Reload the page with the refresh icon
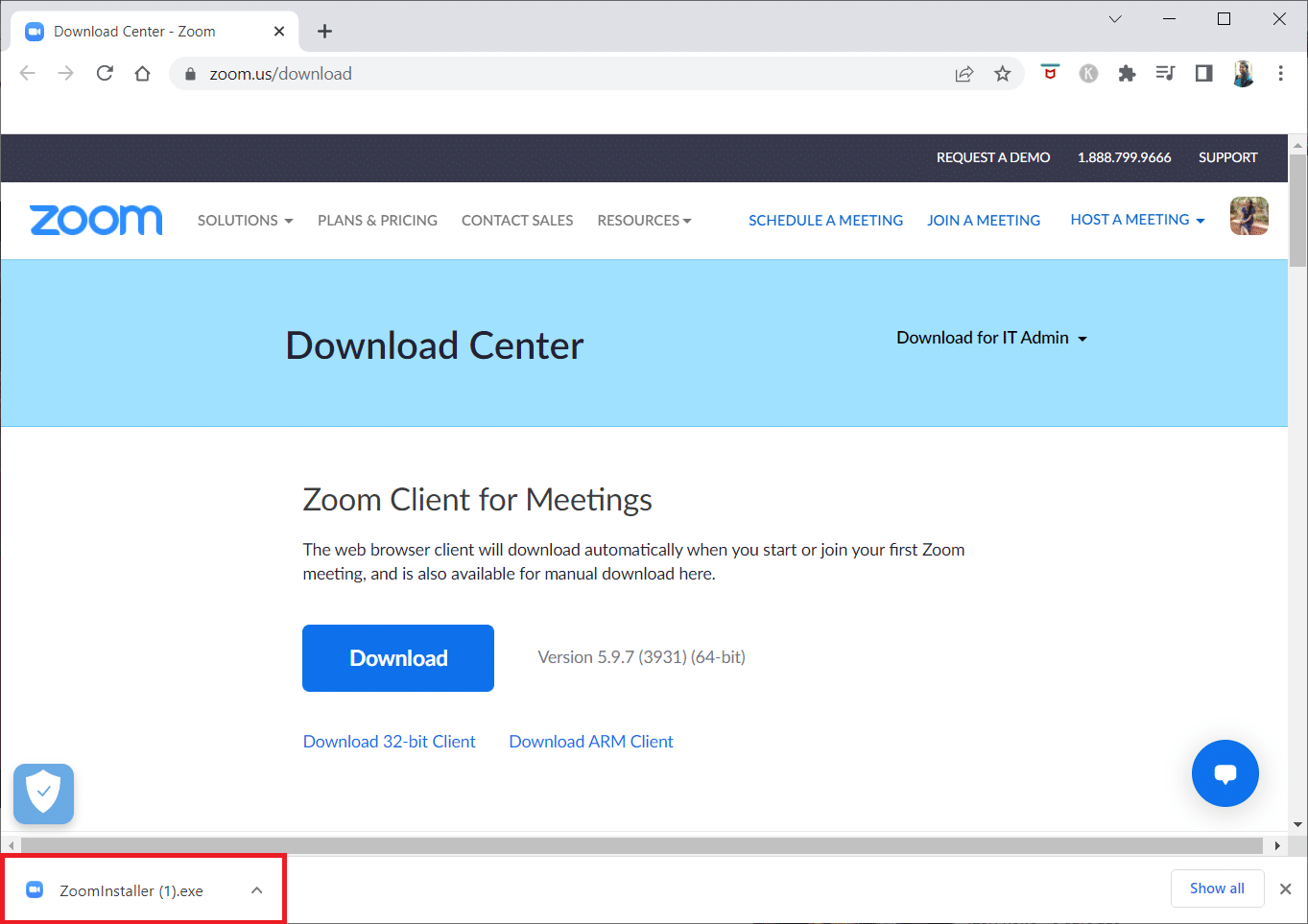This screenshot has width=1308, height=924. (x=105, y=74)
